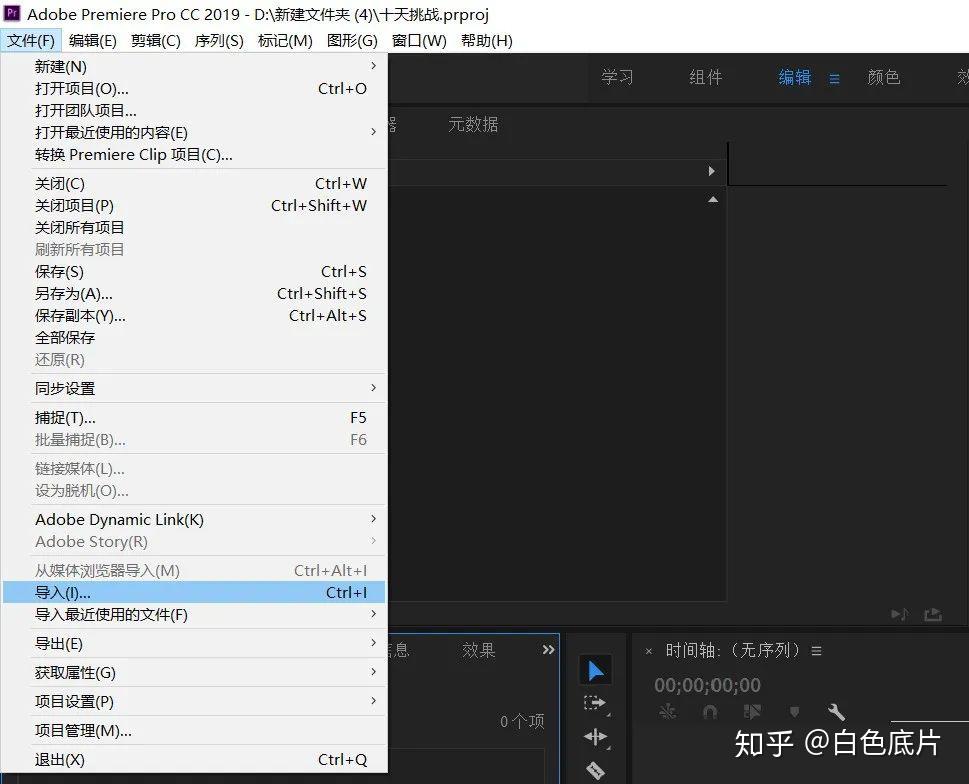Select the Track Select Forward tool
The width and height of the screenshot is (969, 784).
tap(595, 704)
